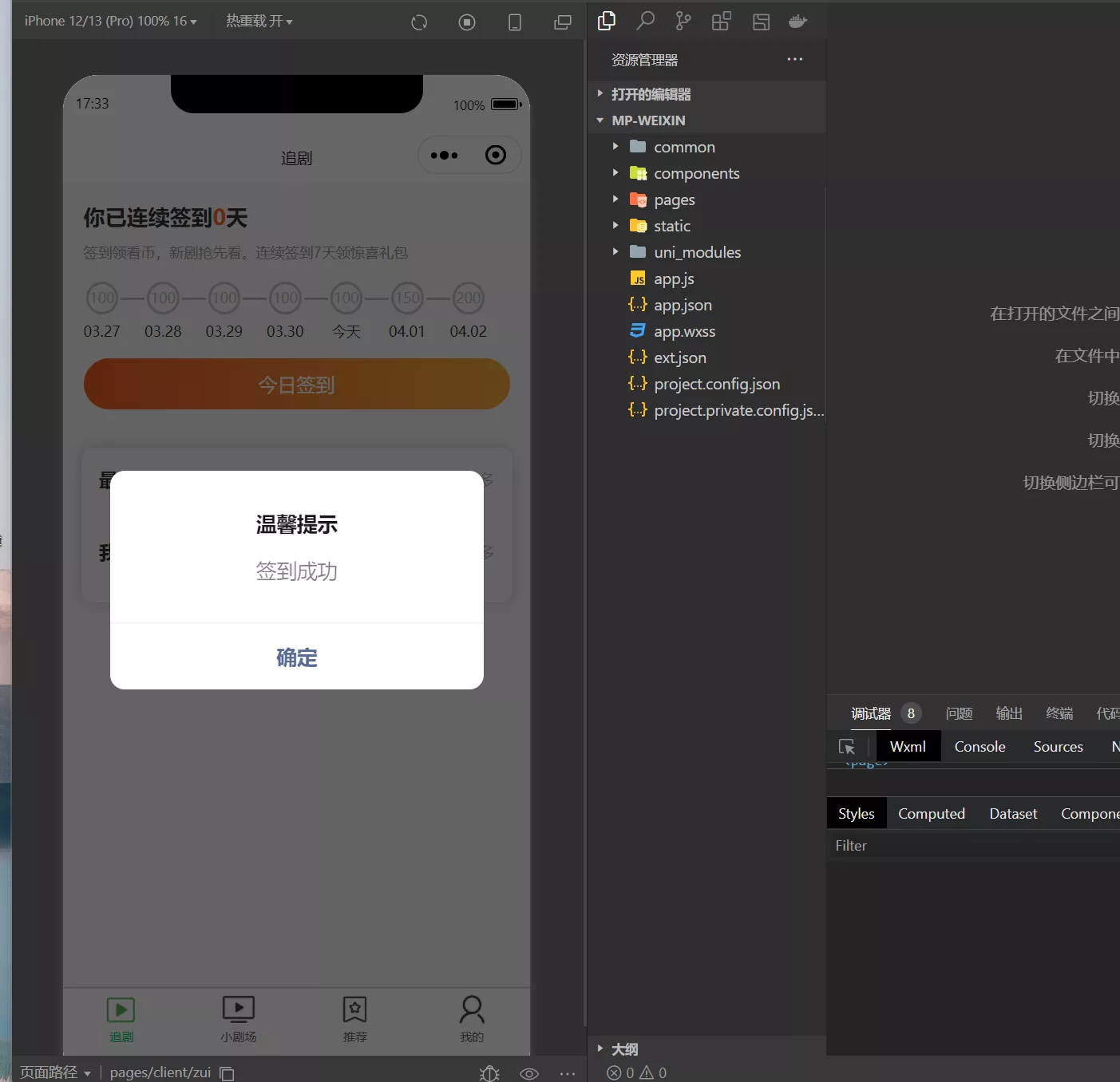
Task: Open the app.json file
Action: click(x=683, y=305)
